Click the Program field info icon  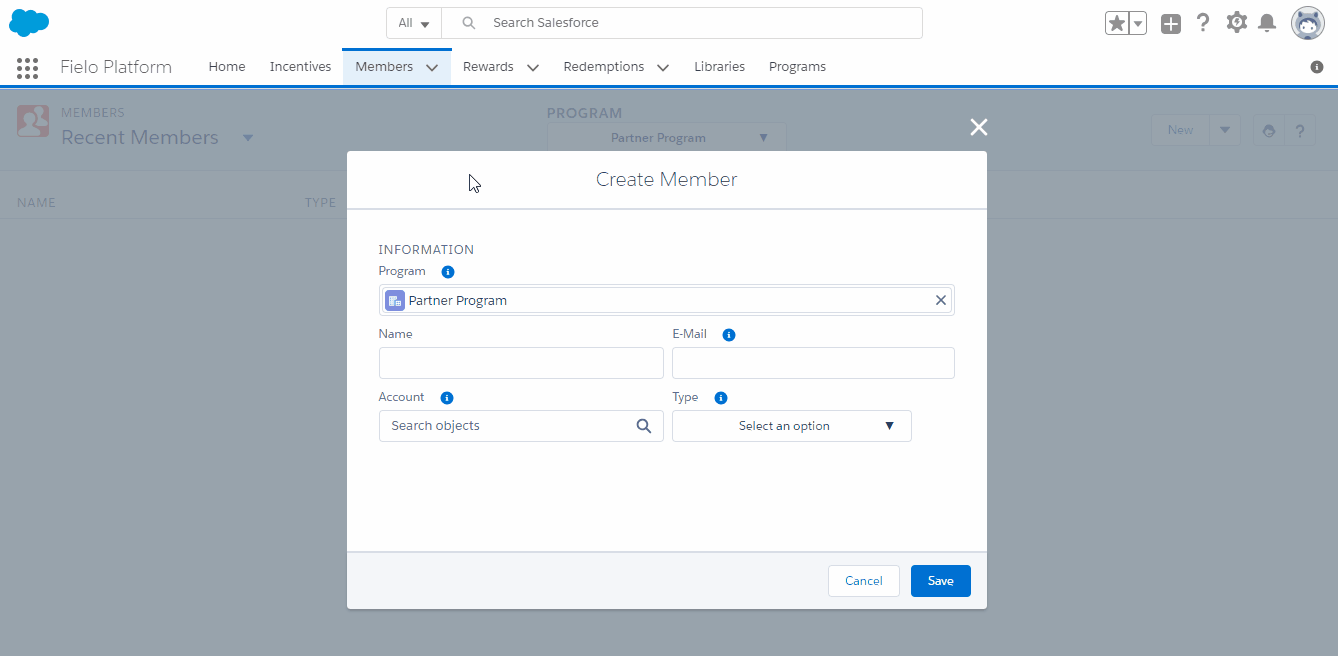tap(448, 272)
